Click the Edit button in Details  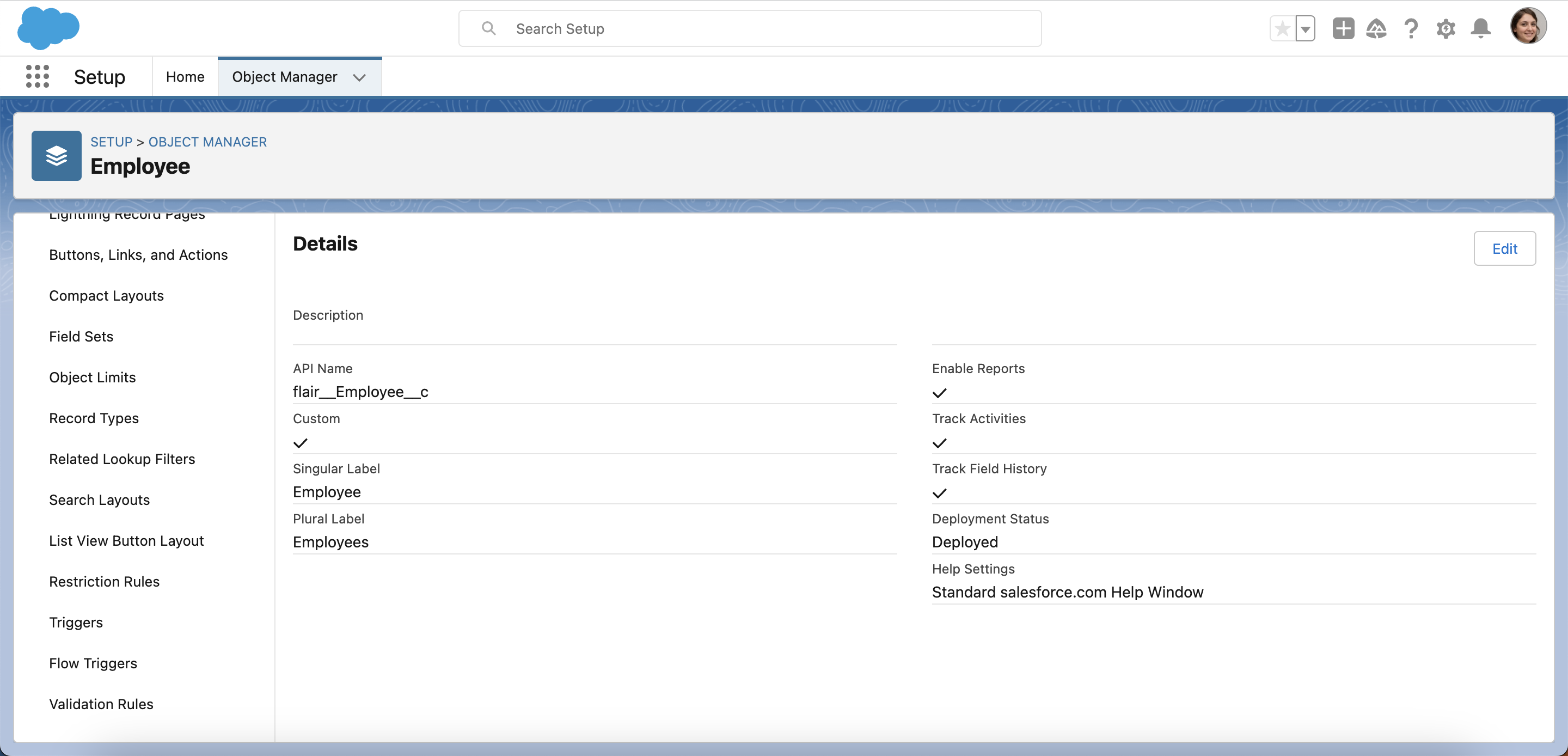tap(1504, 248)
